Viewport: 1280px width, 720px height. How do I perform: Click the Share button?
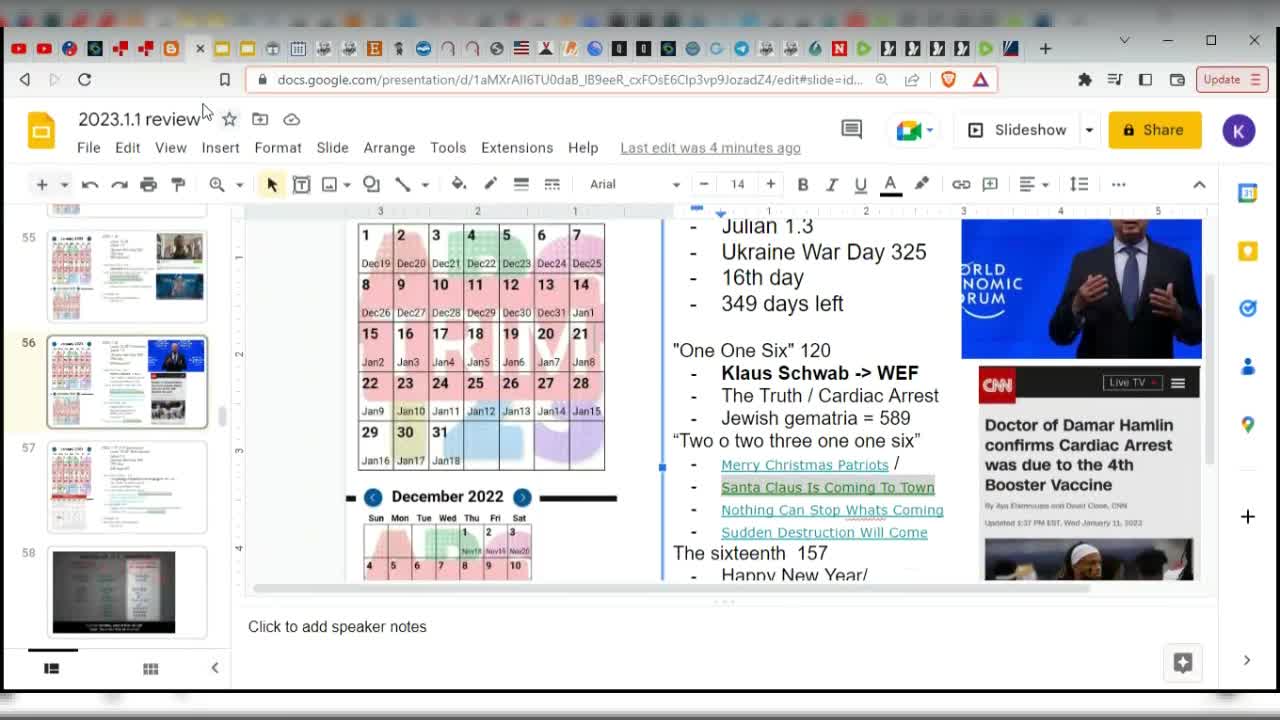tap(1154, 130)
